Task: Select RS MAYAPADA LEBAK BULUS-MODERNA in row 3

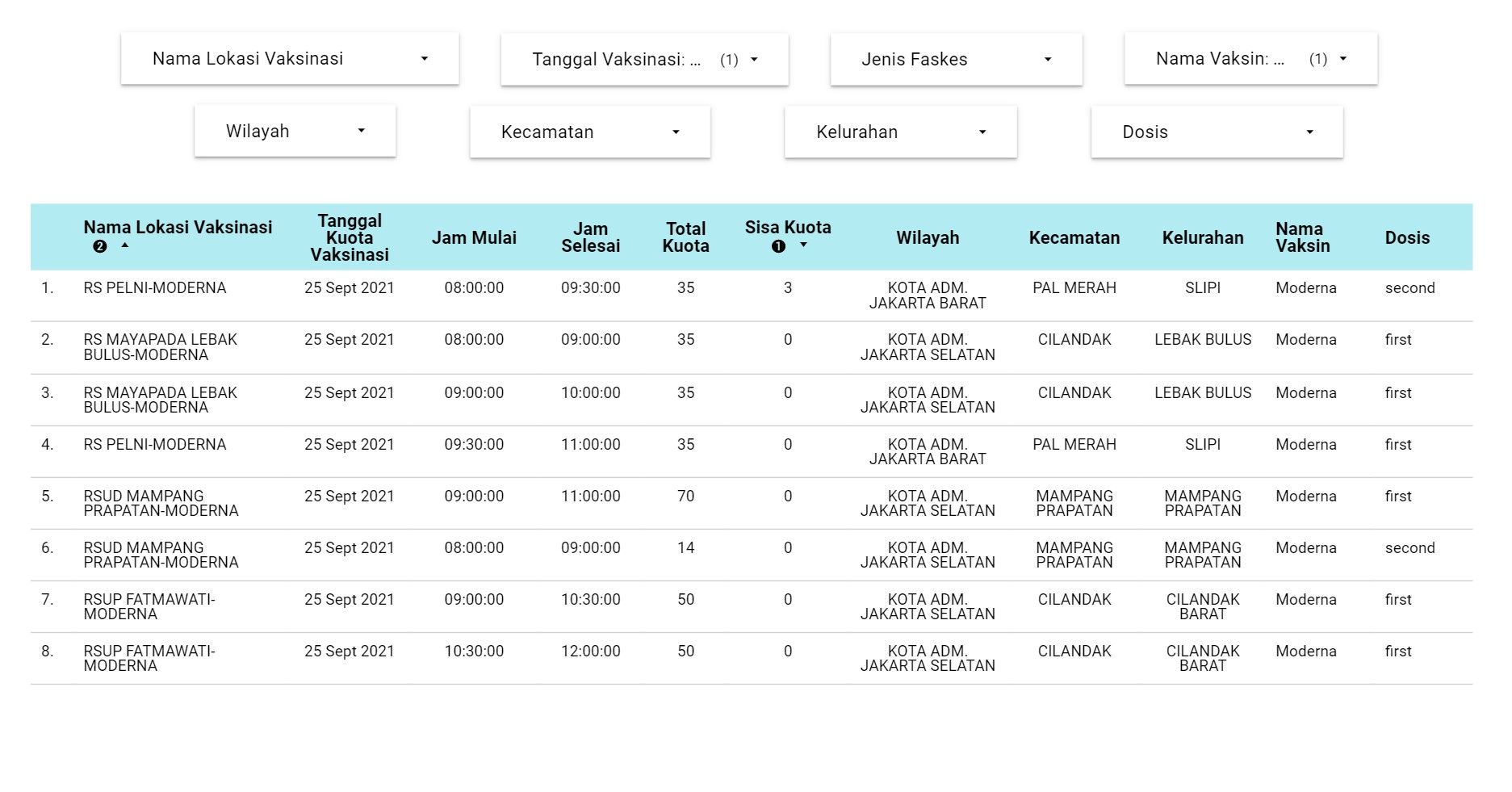Action: tap(161, 400)
